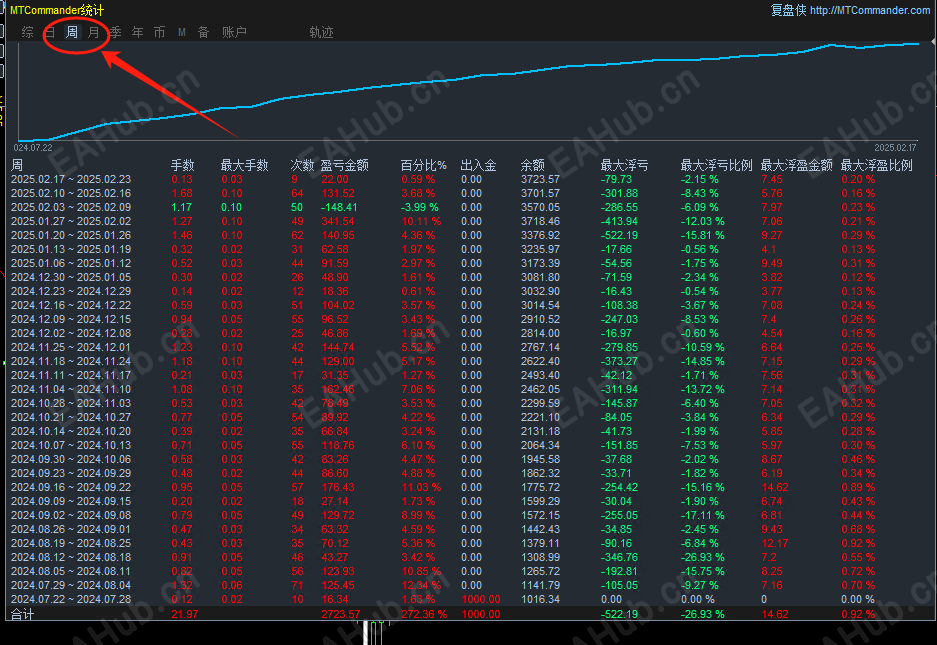Open the 季 quarterly tab

coord(115,32)
